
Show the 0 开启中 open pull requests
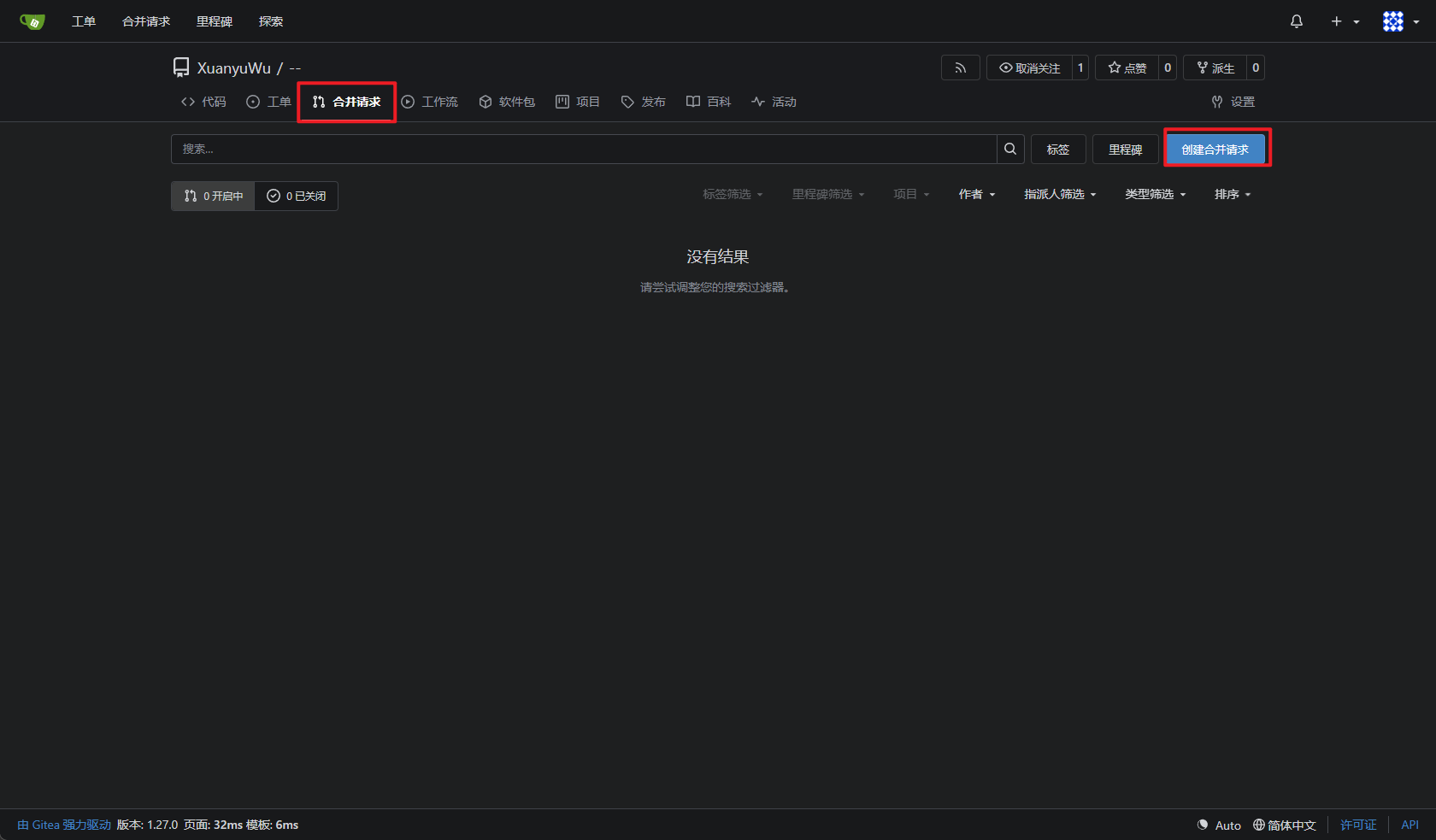pyautogui.click(x=213, y=196)
